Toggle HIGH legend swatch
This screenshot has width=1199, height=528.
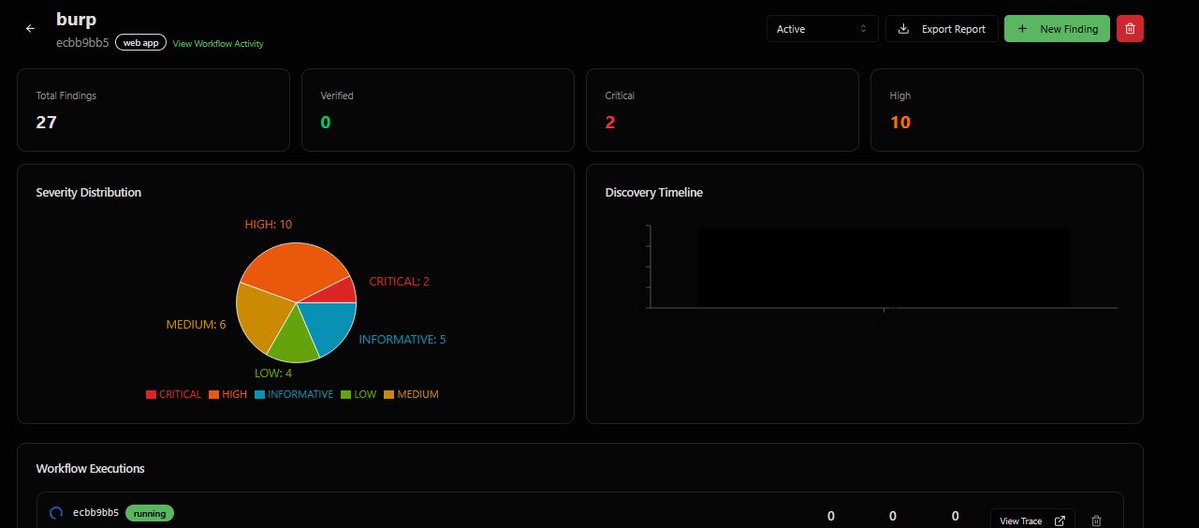pyautogui.click(x=214, y=395)
